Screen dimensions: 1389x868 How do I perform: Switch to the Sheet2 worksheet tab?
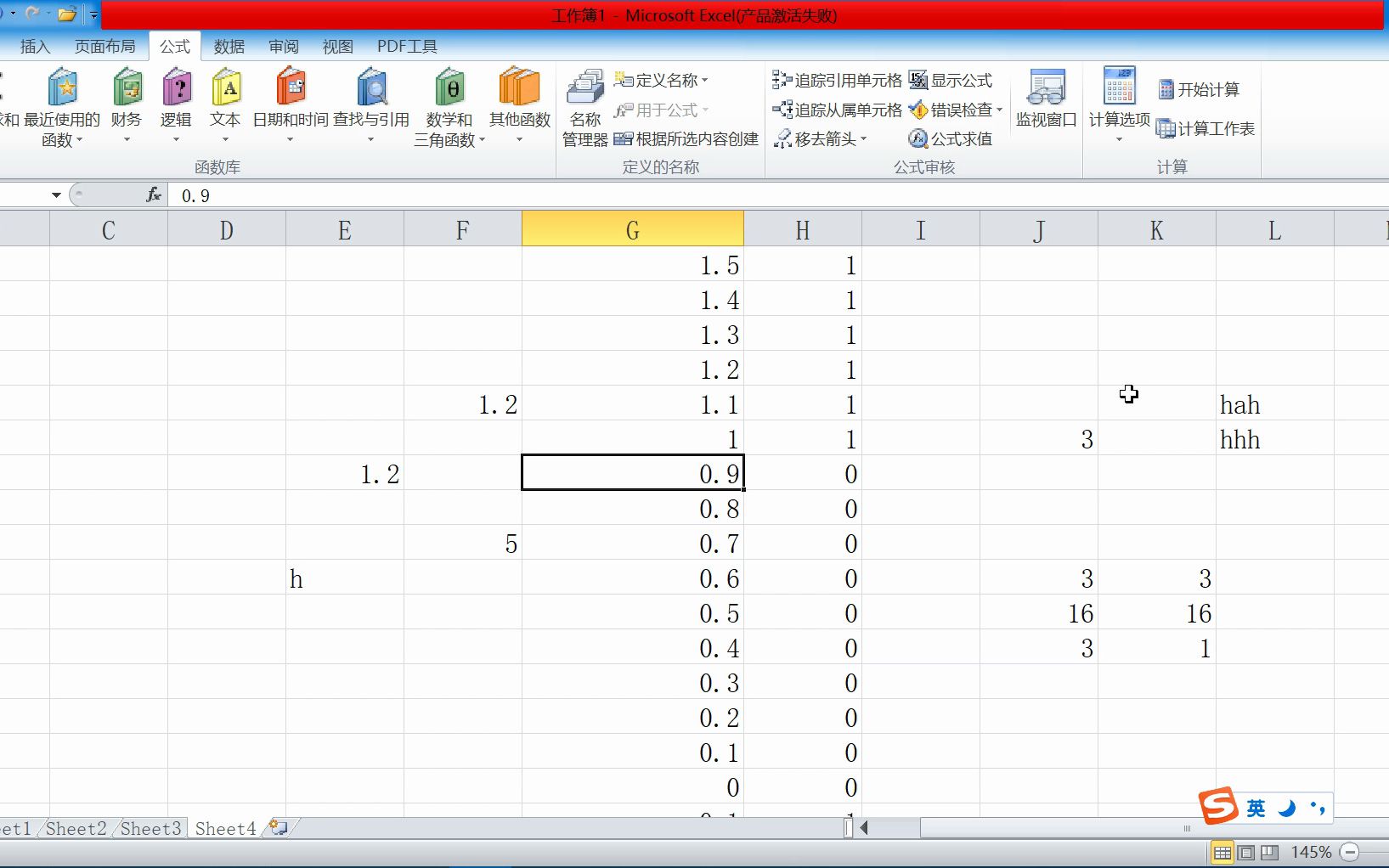[x=75, y=828]
